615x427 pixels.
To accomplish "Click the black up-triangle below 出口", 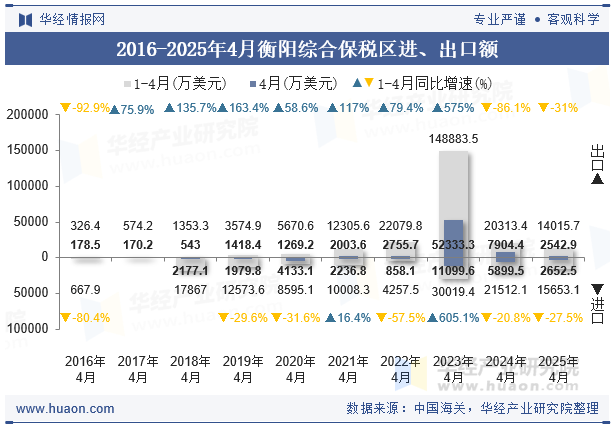I will coord(598,180).
